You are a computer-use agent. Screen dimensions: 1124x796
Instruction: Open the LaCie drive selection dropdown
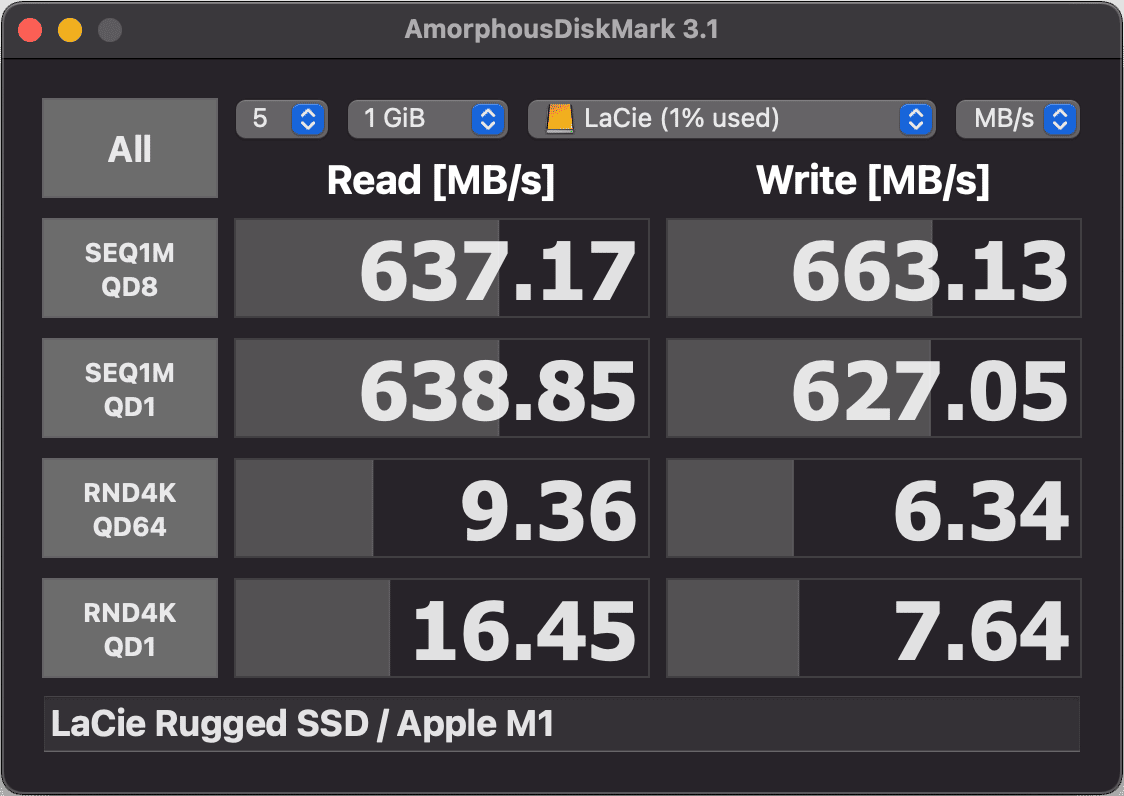point(731,119)
